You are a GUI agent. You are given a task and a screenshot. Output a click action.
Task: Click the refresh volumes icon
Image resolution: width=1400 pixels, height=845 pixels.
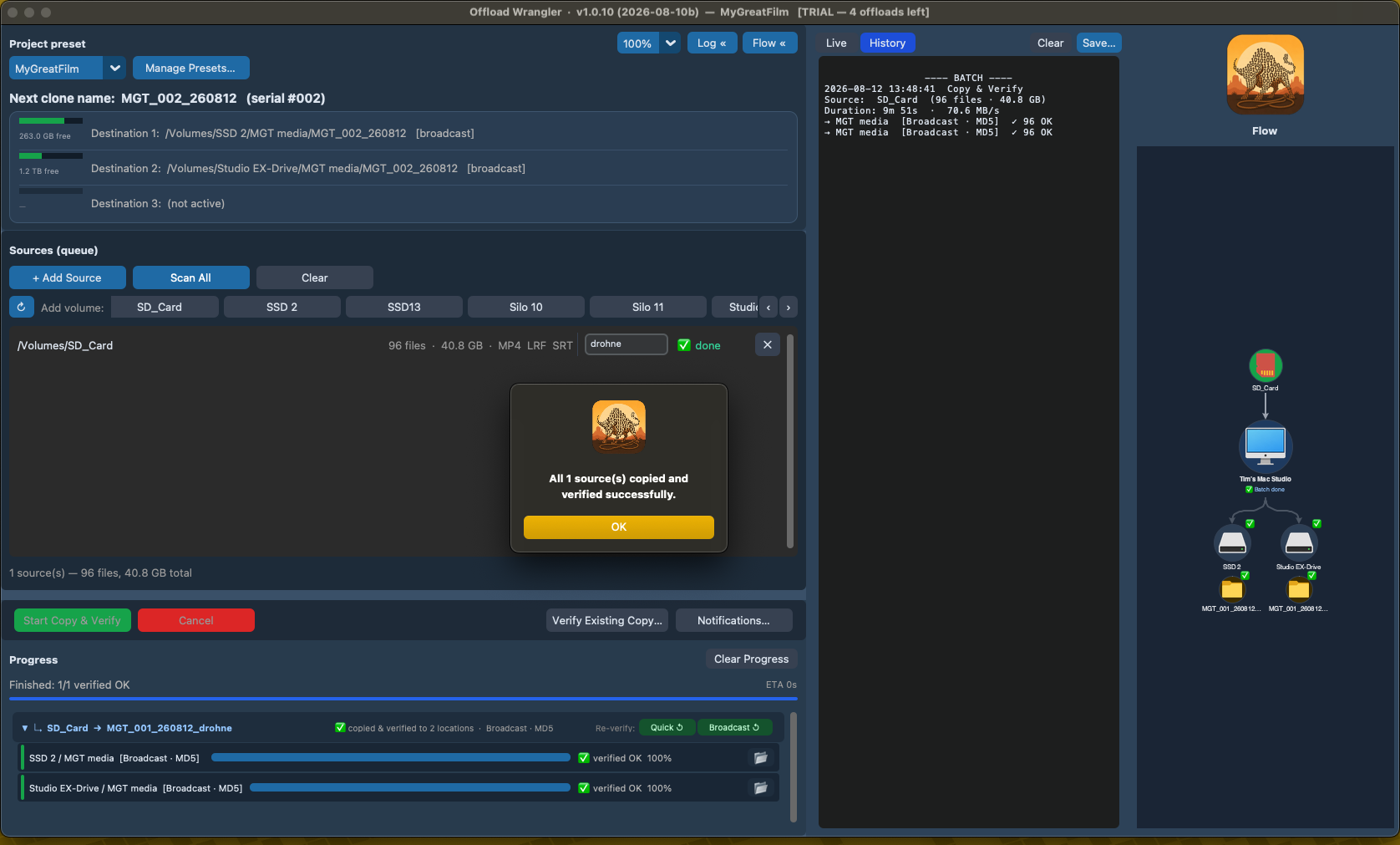[x=22, y=307]
